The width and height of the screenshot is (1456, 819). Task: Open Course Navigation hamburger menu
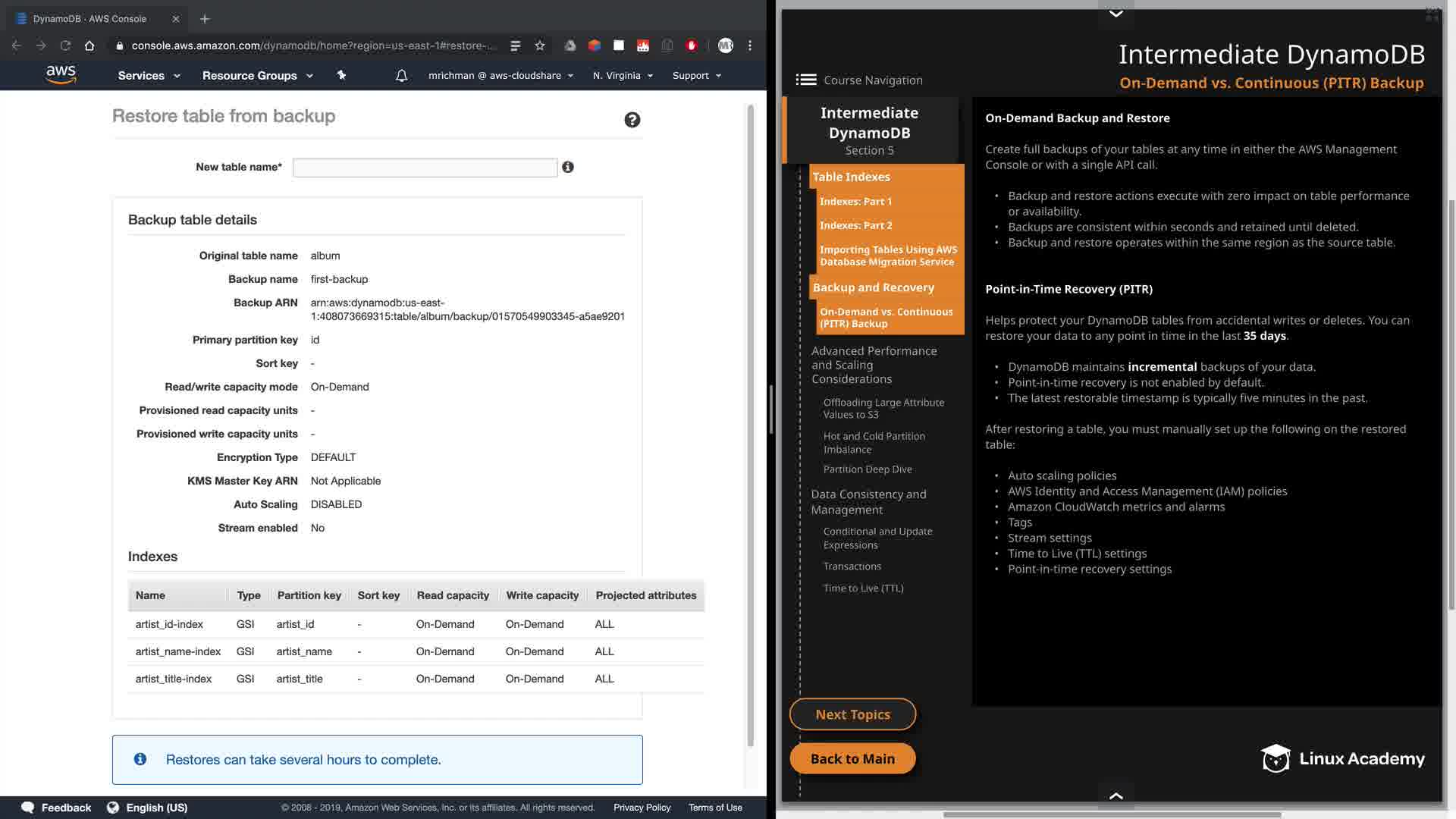pos(806,80)
